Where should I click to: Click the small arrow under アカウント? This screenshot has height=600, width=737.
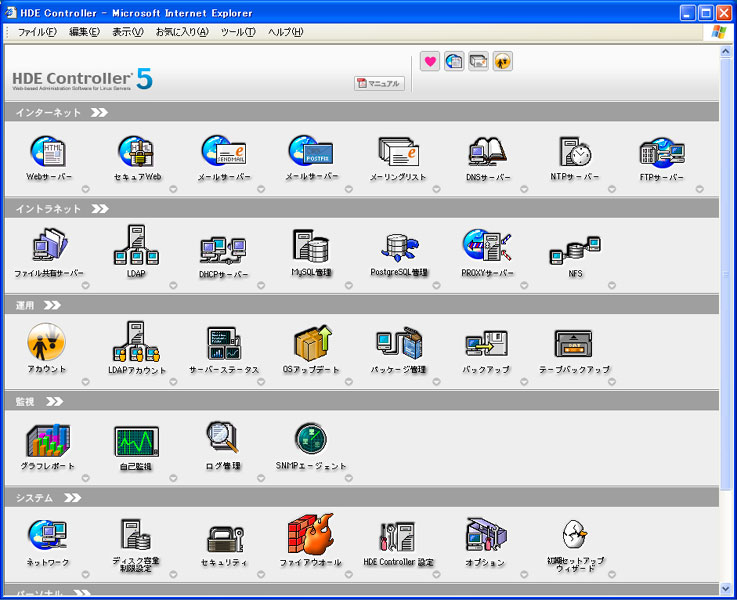[86, 382]
